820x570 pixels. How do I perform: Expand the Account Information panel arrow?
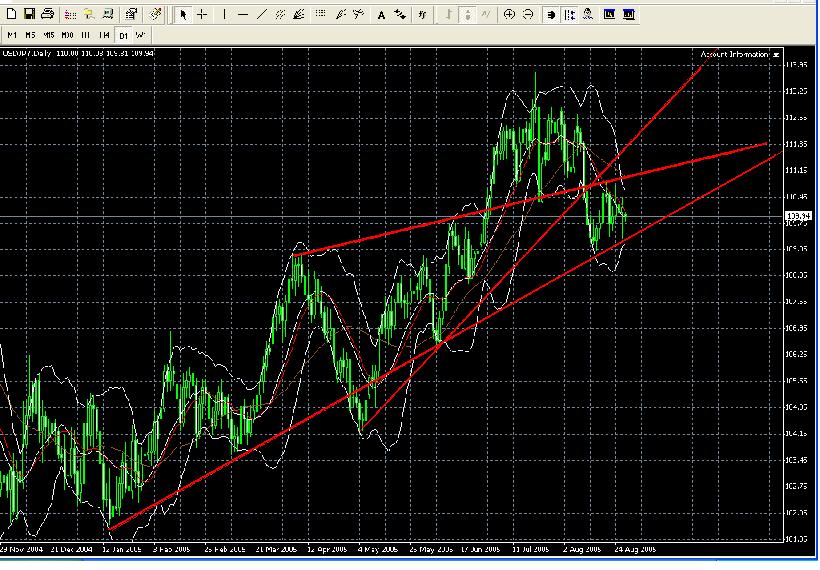click(776, 54)
